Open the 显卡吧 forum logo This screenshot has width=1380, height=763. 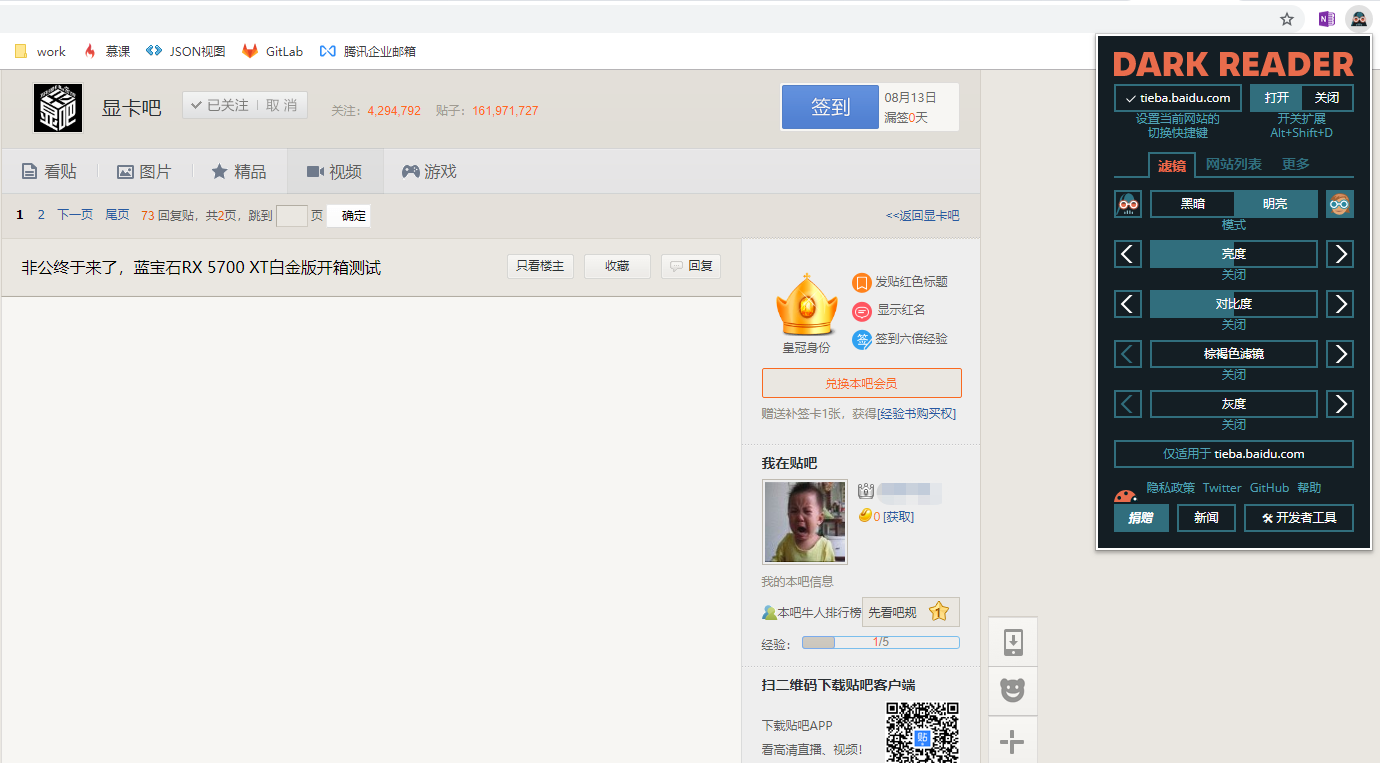tap(58, 107)
